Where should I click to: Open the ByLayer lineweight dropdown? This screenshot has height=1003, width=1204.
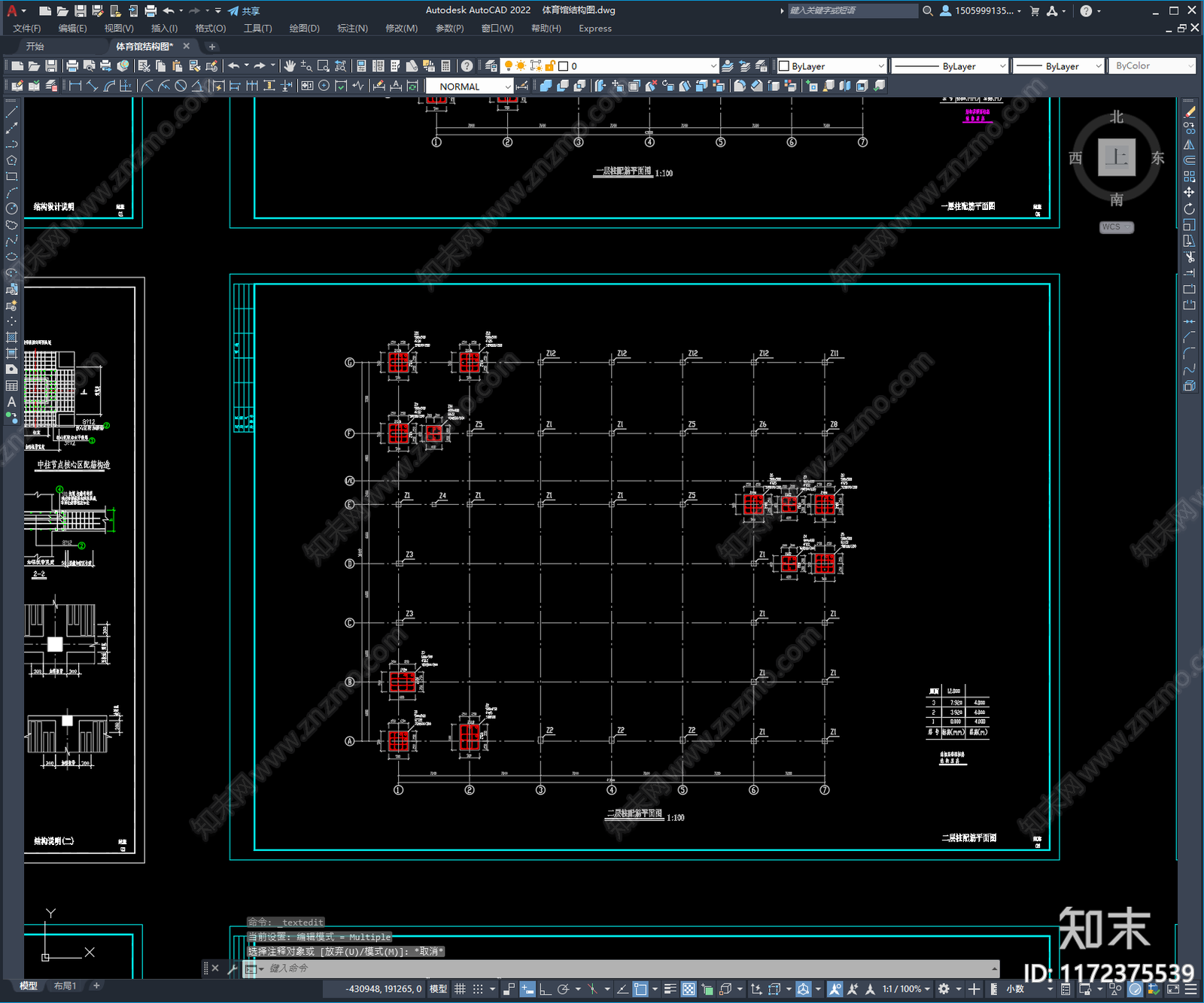[x=1059, y=66]
